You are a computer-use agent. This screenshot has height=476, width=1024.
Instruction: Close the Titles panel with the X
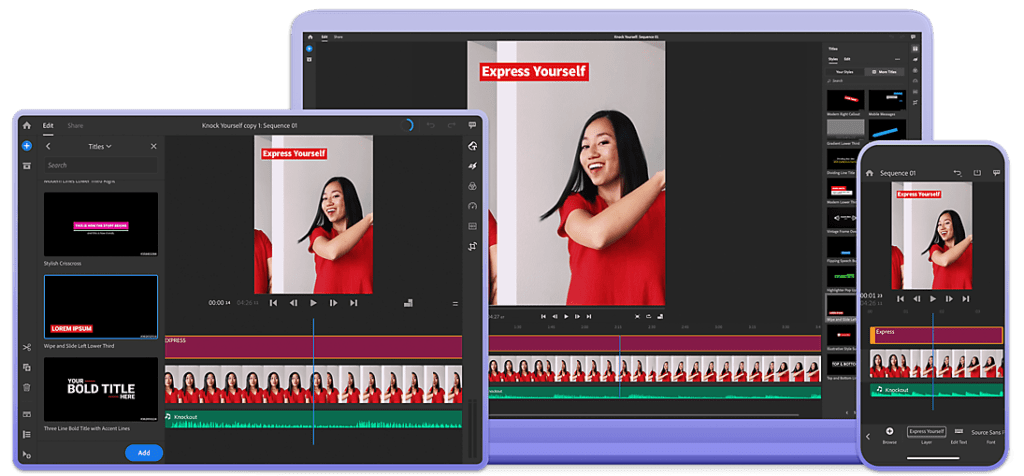coord(153,146)
